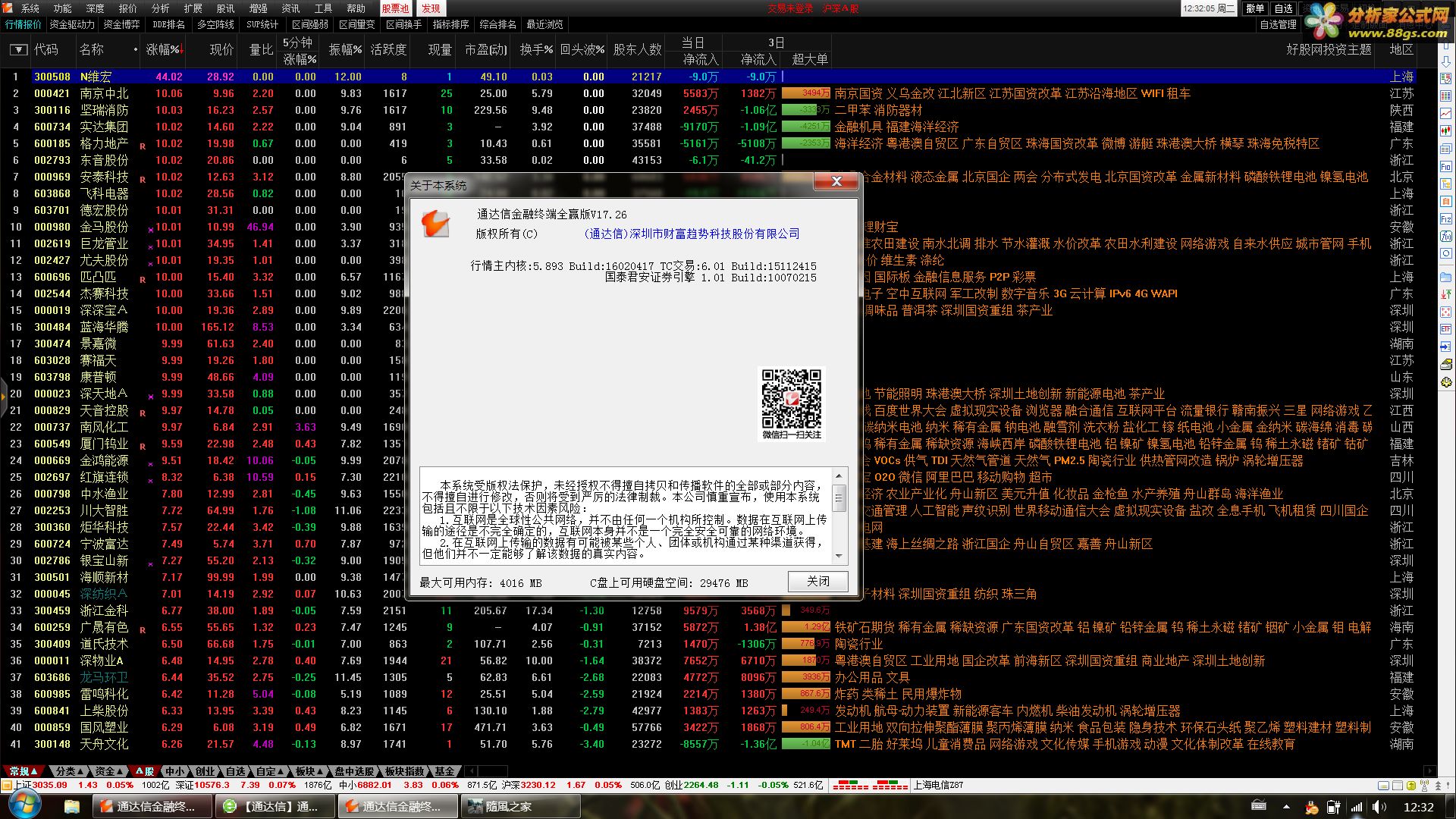Expand the 板块 bottom tab menu
The height and width of the screenshot is (819, 1456).
point(309,770)
